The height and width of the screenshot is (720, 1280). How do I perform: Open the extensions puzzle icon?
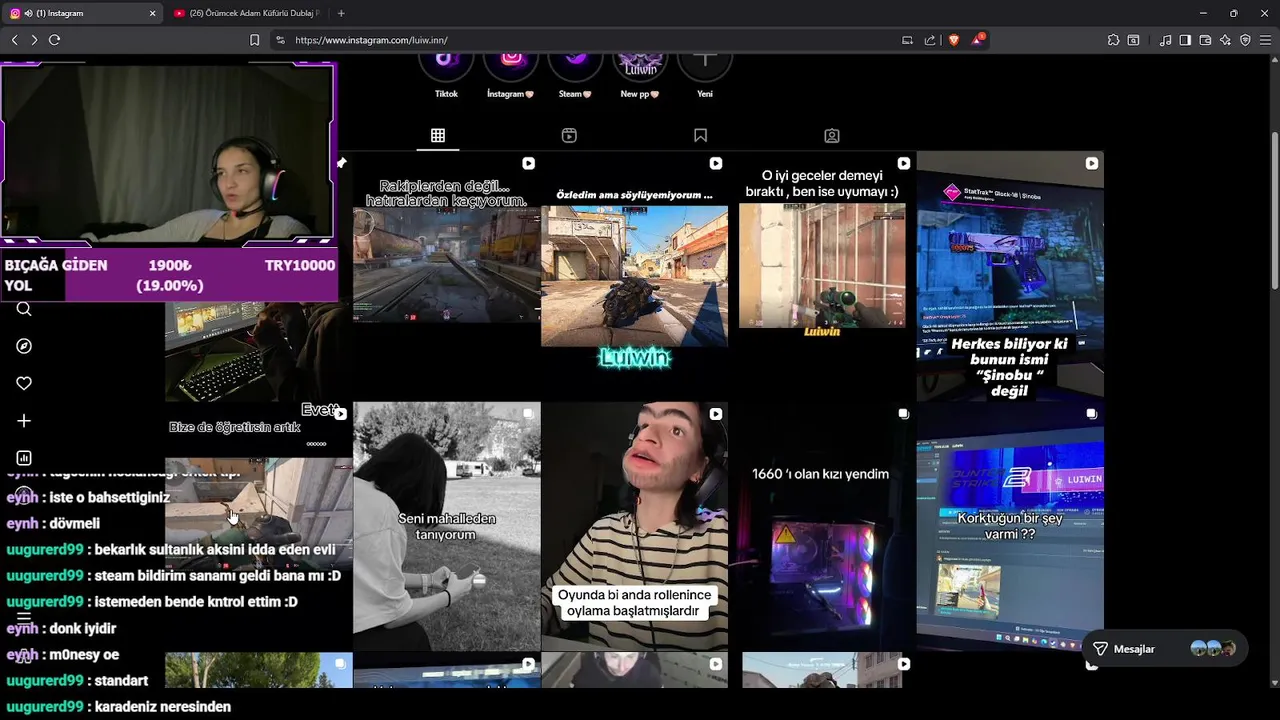pyautogui.click(x=1113, y=40)
